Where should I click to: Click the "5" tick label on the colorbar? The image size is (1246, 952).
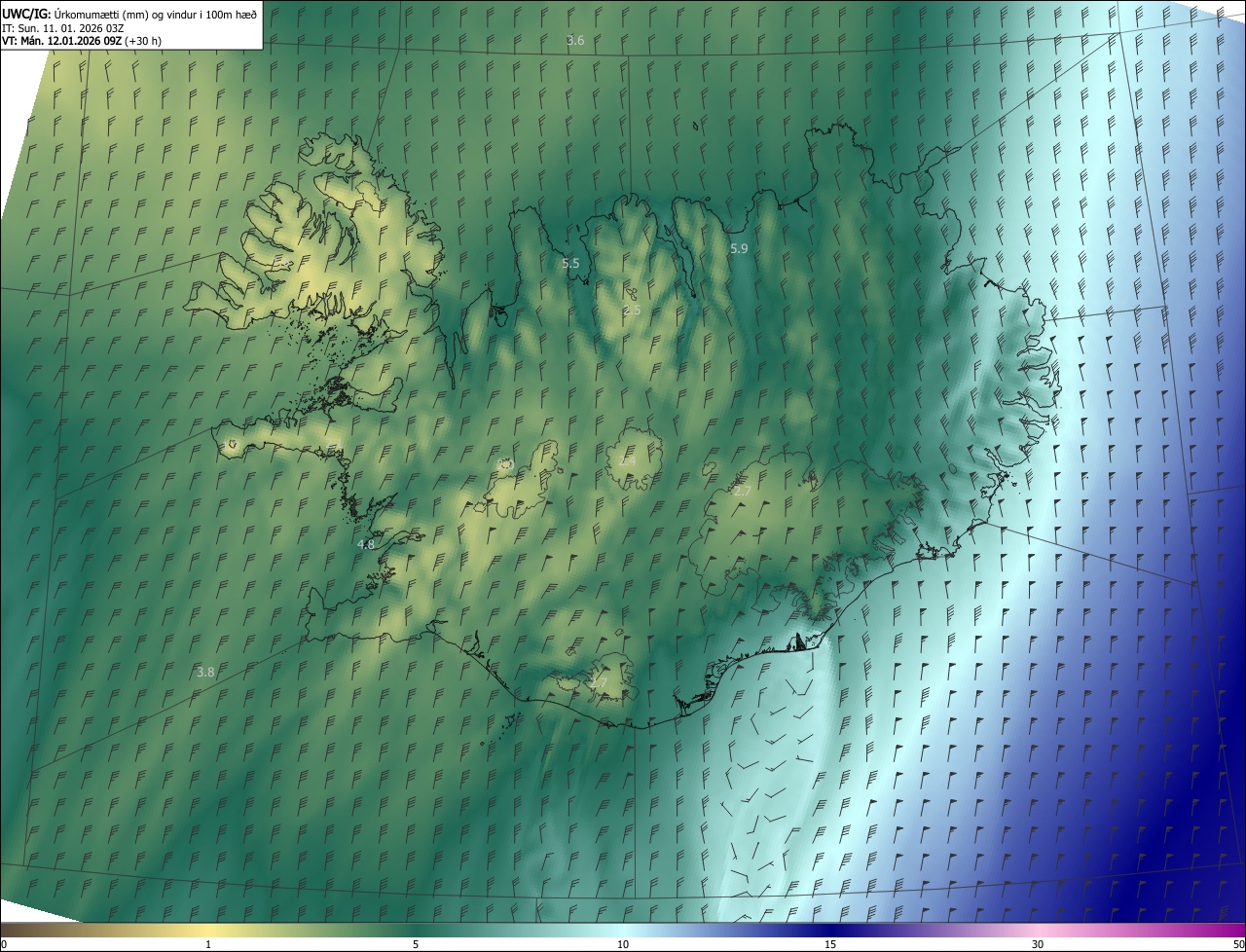416,944
